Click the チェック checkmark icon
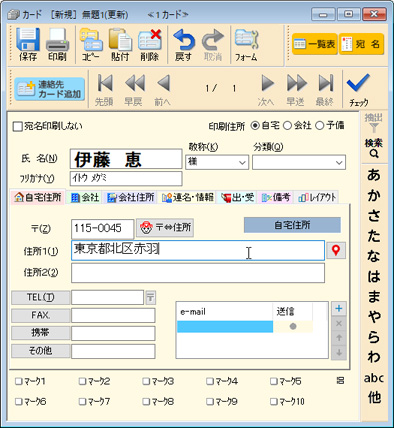Viewport: 394px width, 428px height. pyautogui.click(x=358, y=83)
